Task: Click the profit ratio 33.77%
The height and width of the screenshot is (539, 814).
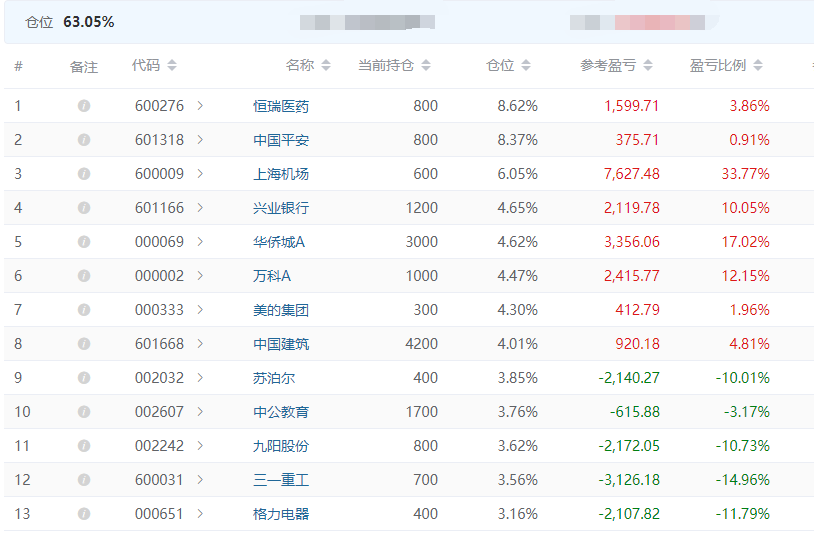Action: (x=745, y=174)
